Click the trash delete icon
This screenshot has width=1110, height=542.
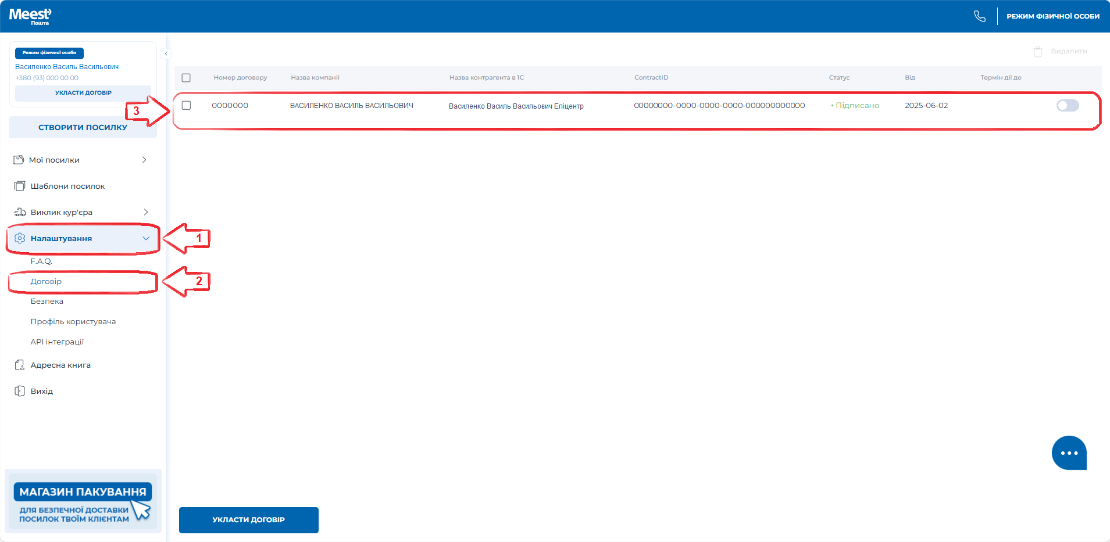point(1038,52)
